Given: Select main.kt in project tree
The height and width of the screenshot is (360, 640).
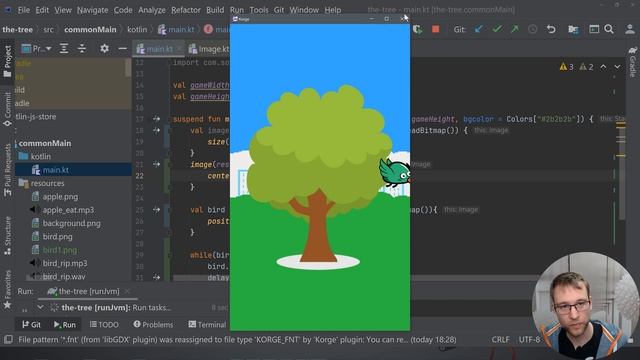Looking at the screenshot, I should [x=56, y=170].
